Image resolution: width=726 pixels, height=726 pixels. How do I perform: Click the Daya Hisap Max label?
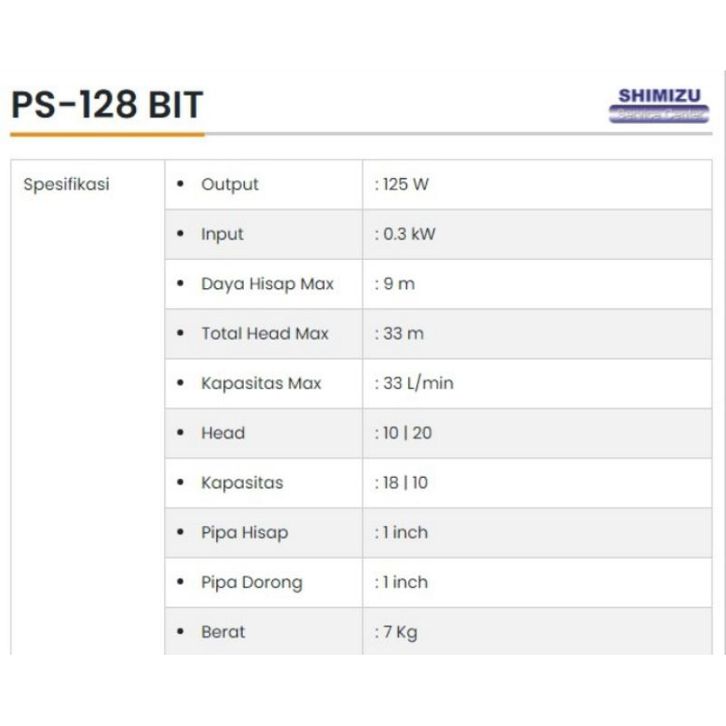[267, 284]
